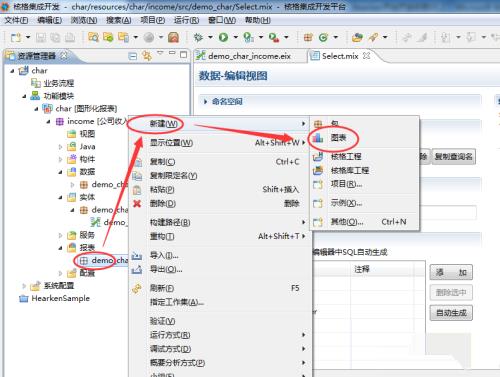Collapse the char project tree node
This screenshot has width=500, height=377.
pos(13,71)
